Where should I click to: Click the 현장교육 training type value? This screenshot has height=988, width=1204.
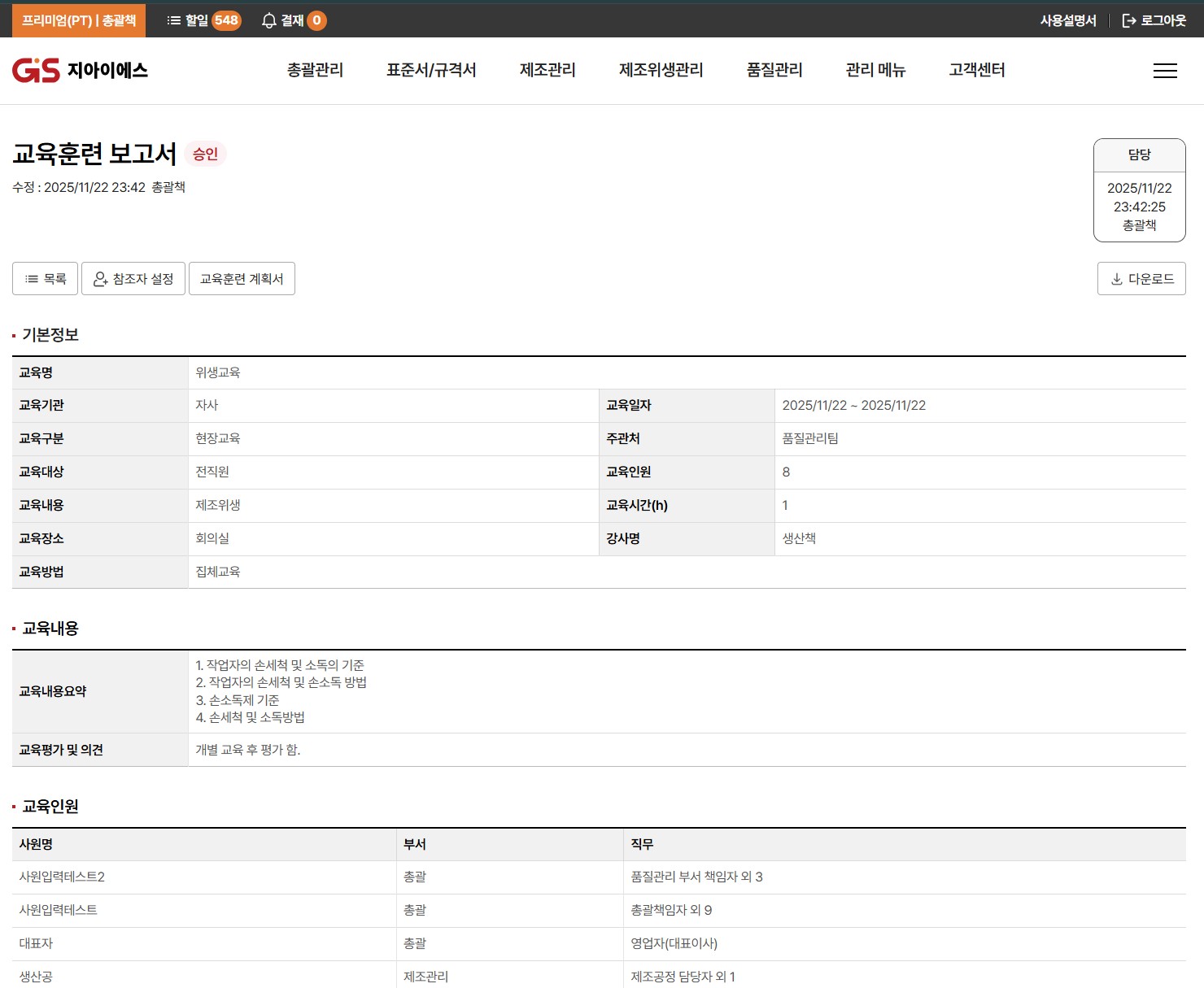(x=218, y=439)
